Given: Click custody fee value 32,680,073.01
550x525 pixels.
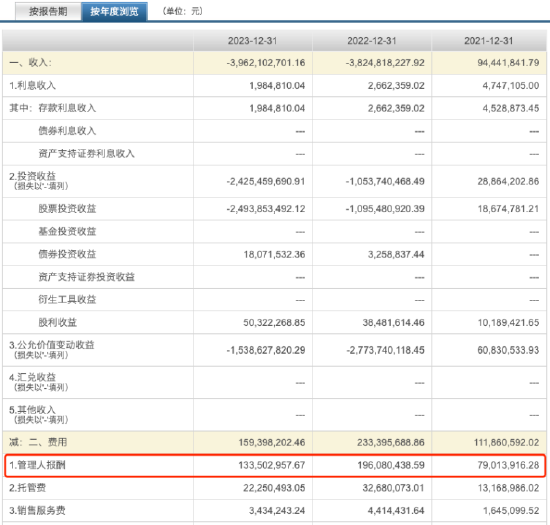Looking at the screenshot, I should pos(394,488).
